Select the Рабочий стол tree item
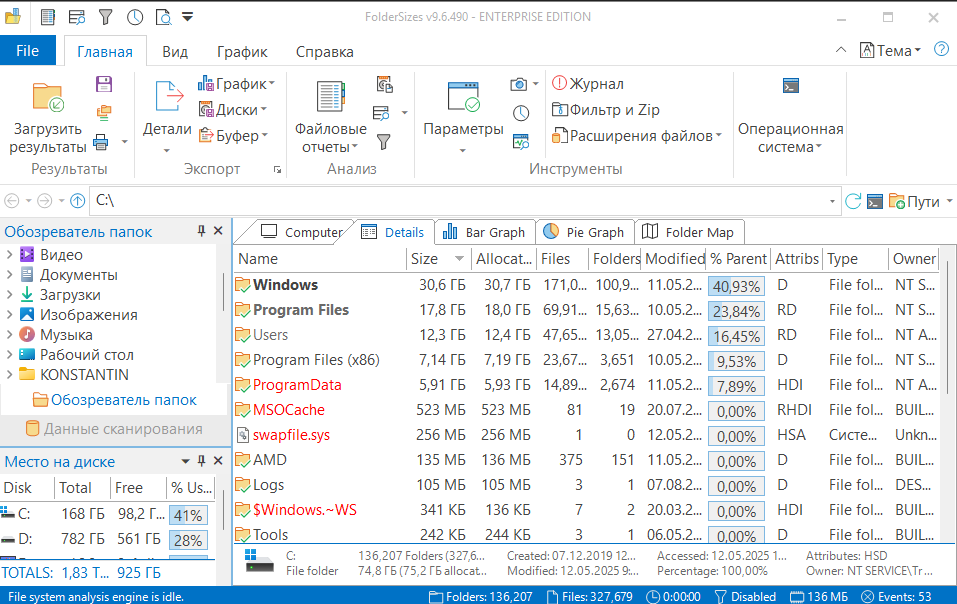The width and height of the screenshot is (957, 604). [86, 354]
